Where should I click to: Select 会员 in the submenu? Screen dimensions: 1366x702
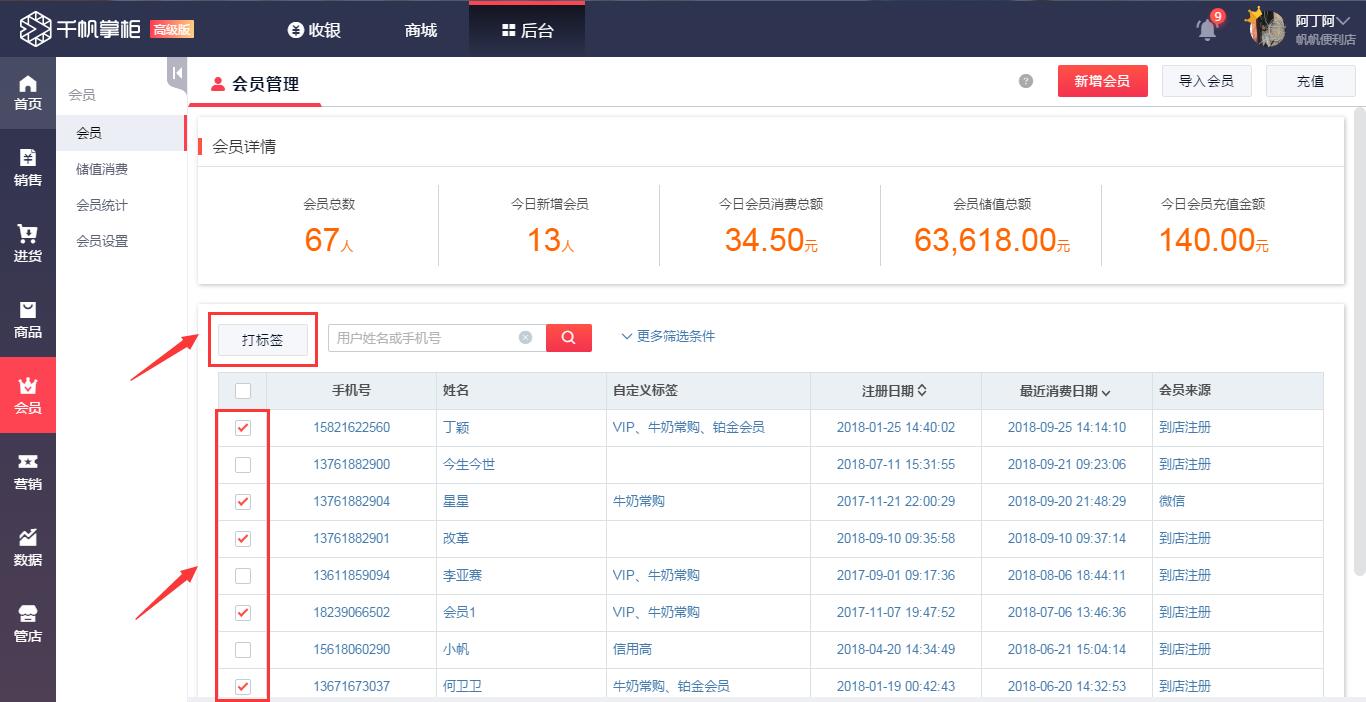point(121,133)
